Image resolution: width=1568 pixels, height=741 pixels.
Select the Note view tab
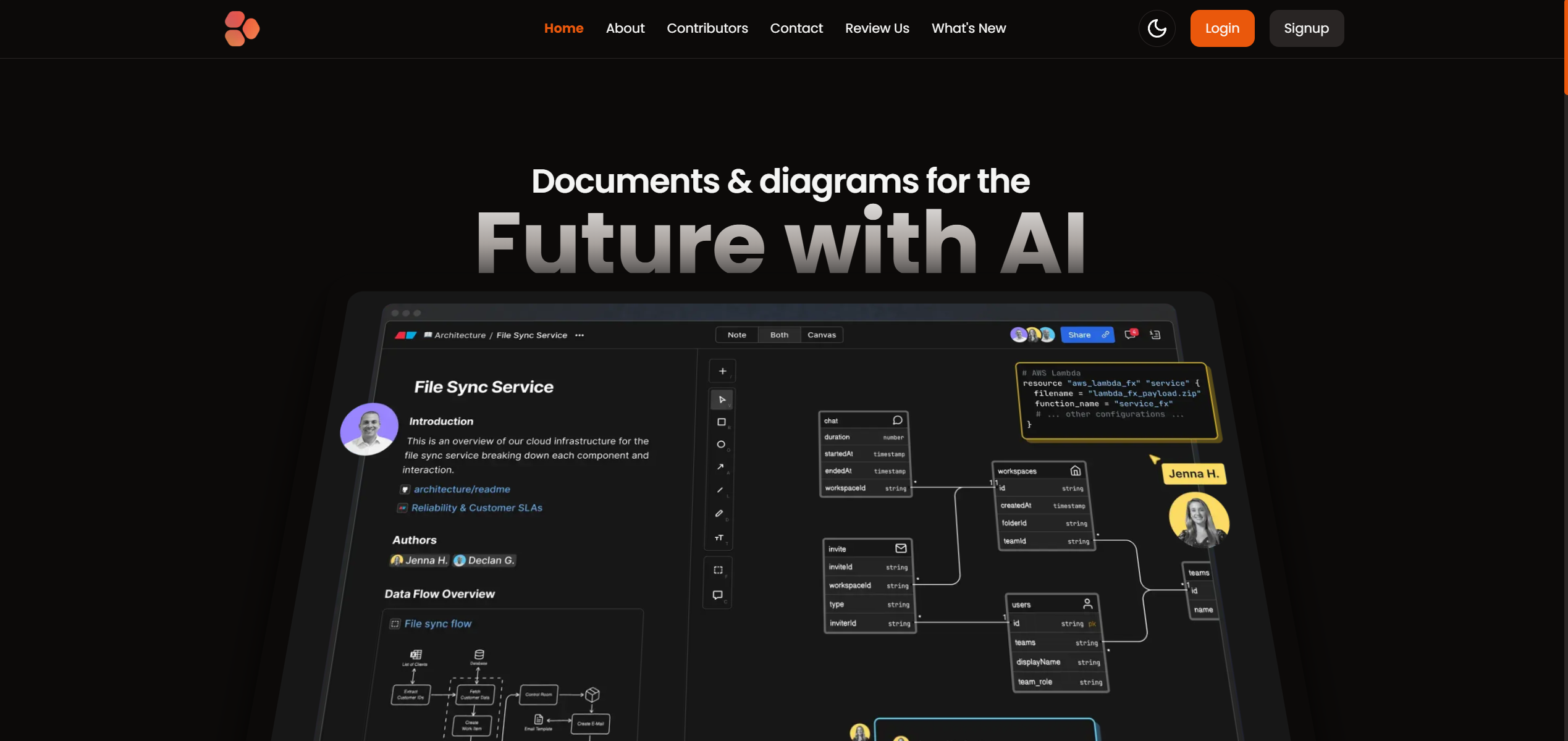736,335
